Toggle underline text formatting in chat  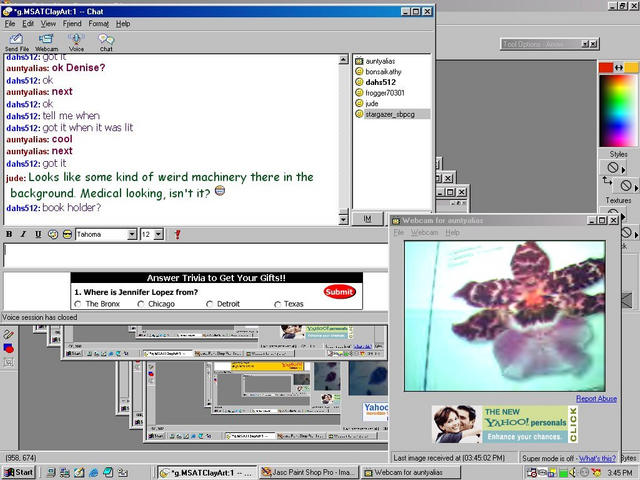38,234
